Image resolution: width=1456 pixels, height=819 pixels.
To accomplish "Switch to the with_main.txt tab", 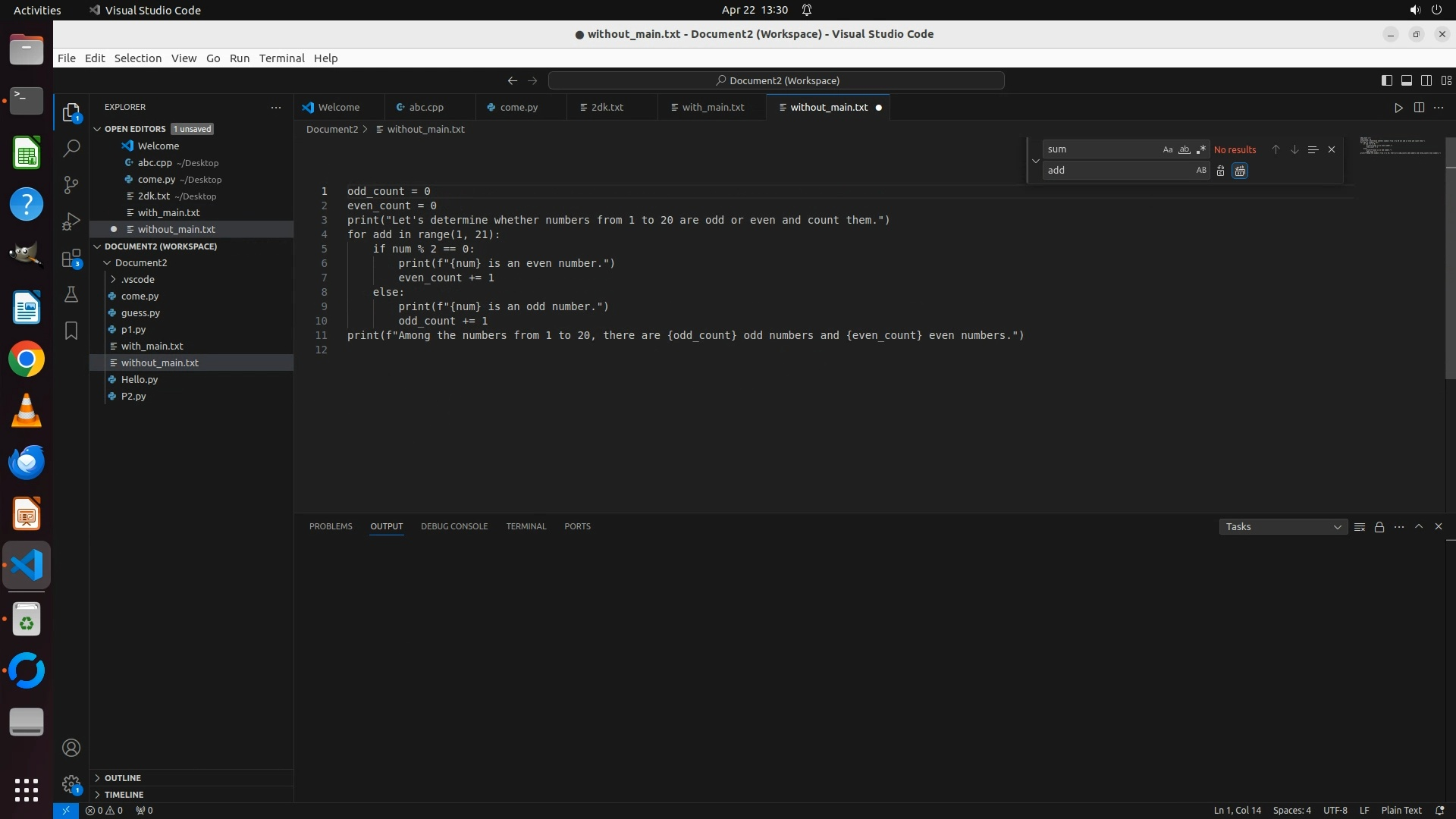I will (712, 108).
